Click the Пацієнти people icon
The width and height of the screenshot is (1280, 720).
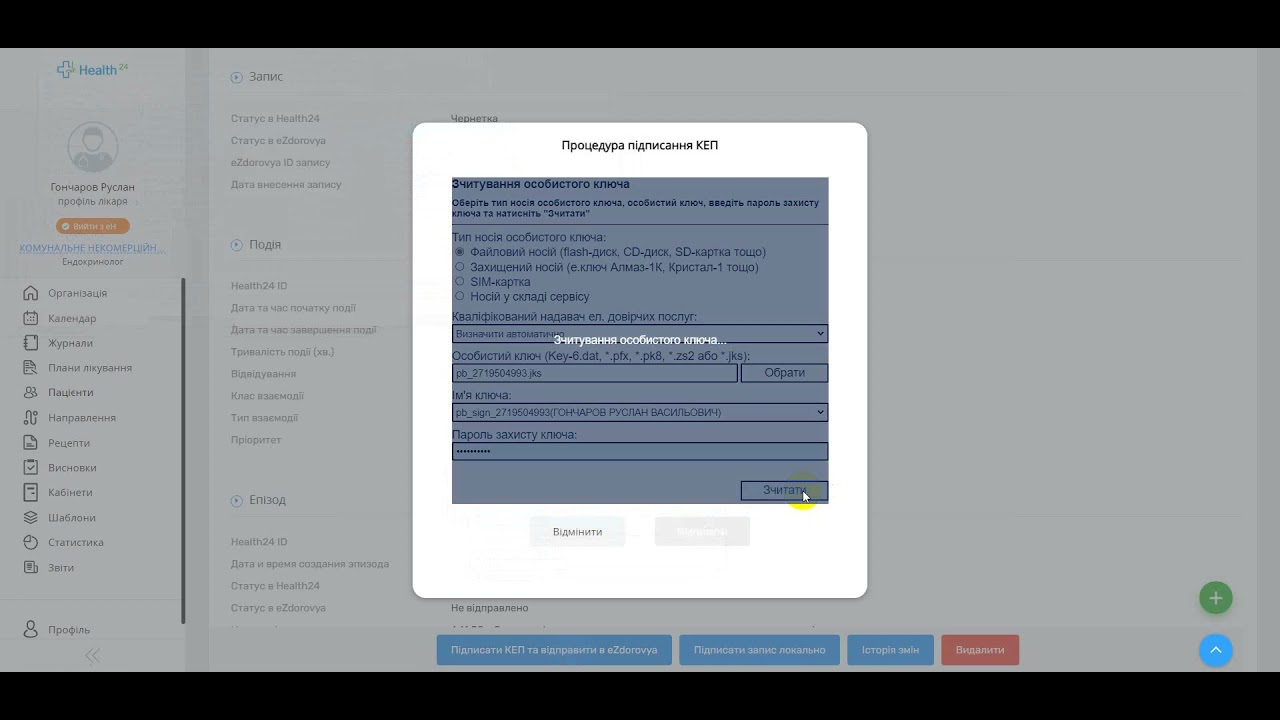coord(30,393)
